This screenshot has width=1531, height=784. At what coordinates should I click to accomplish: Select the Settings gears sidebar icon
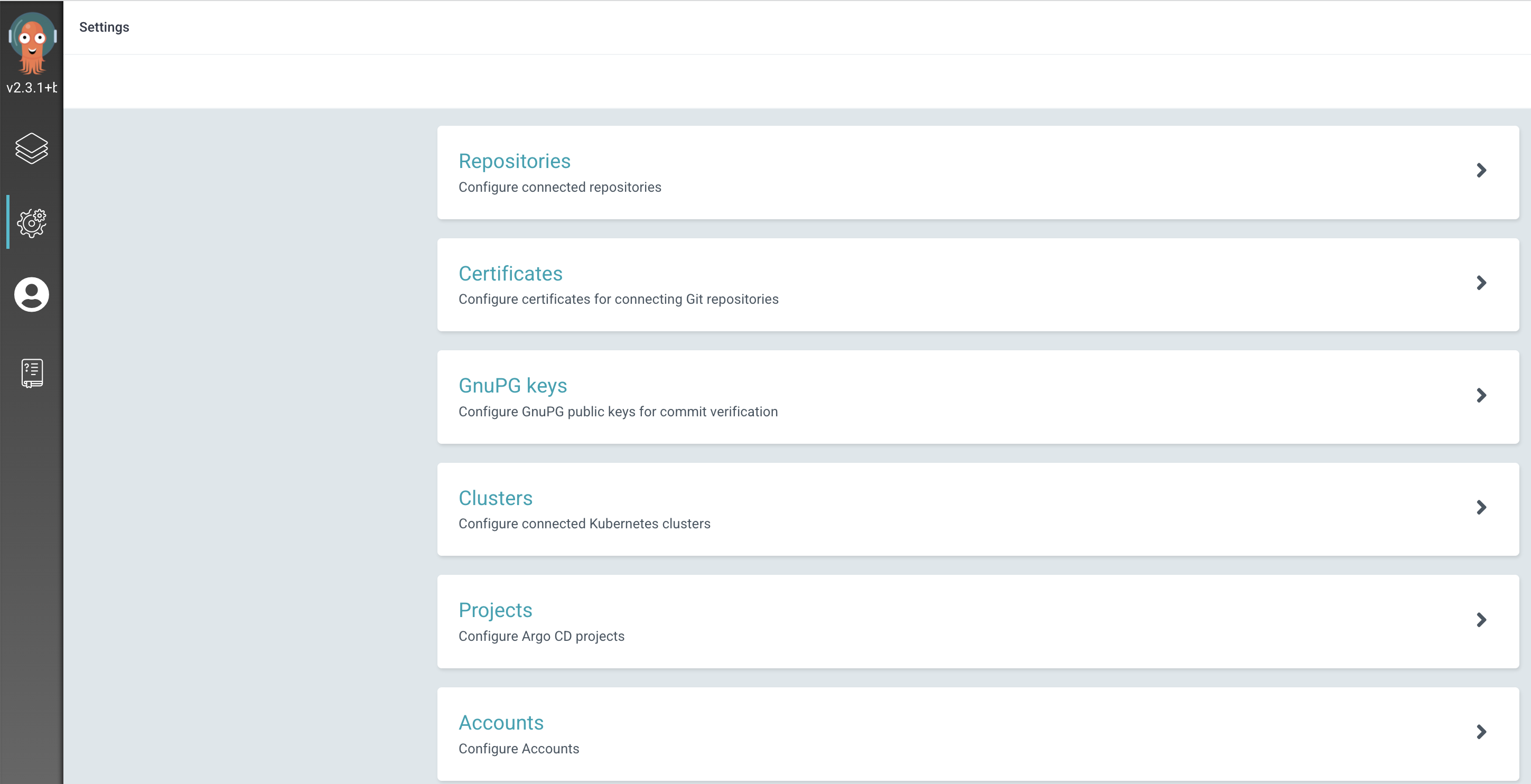pos(32,223)
